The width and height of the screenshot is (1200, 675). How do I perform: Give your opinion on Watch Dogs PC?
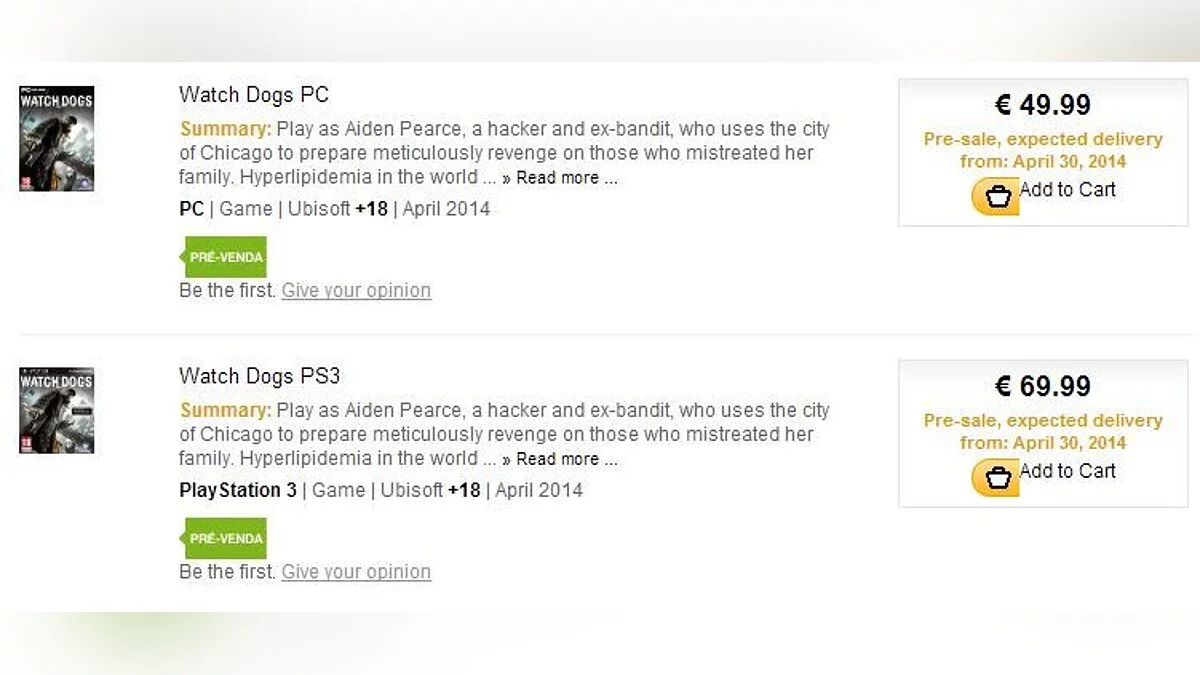tap(356, 290)
